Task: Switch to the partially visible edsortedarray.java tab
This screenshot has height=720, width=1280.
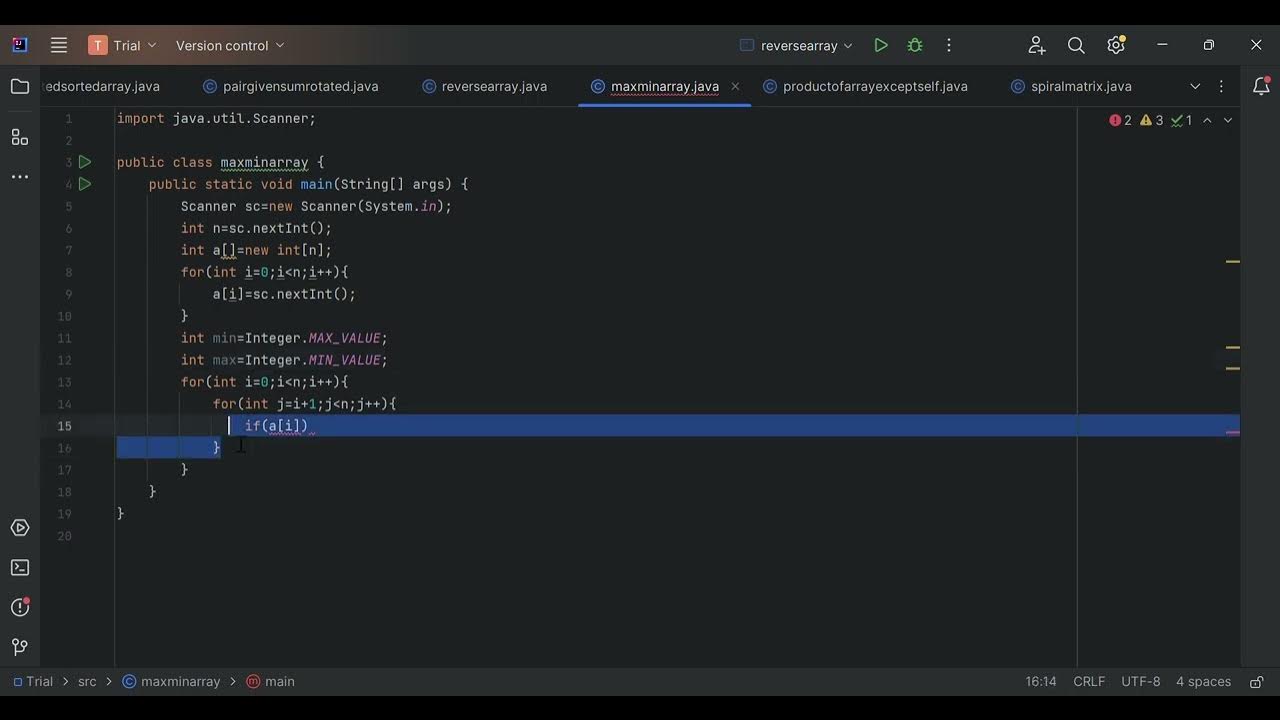Action: click(102, 87)
